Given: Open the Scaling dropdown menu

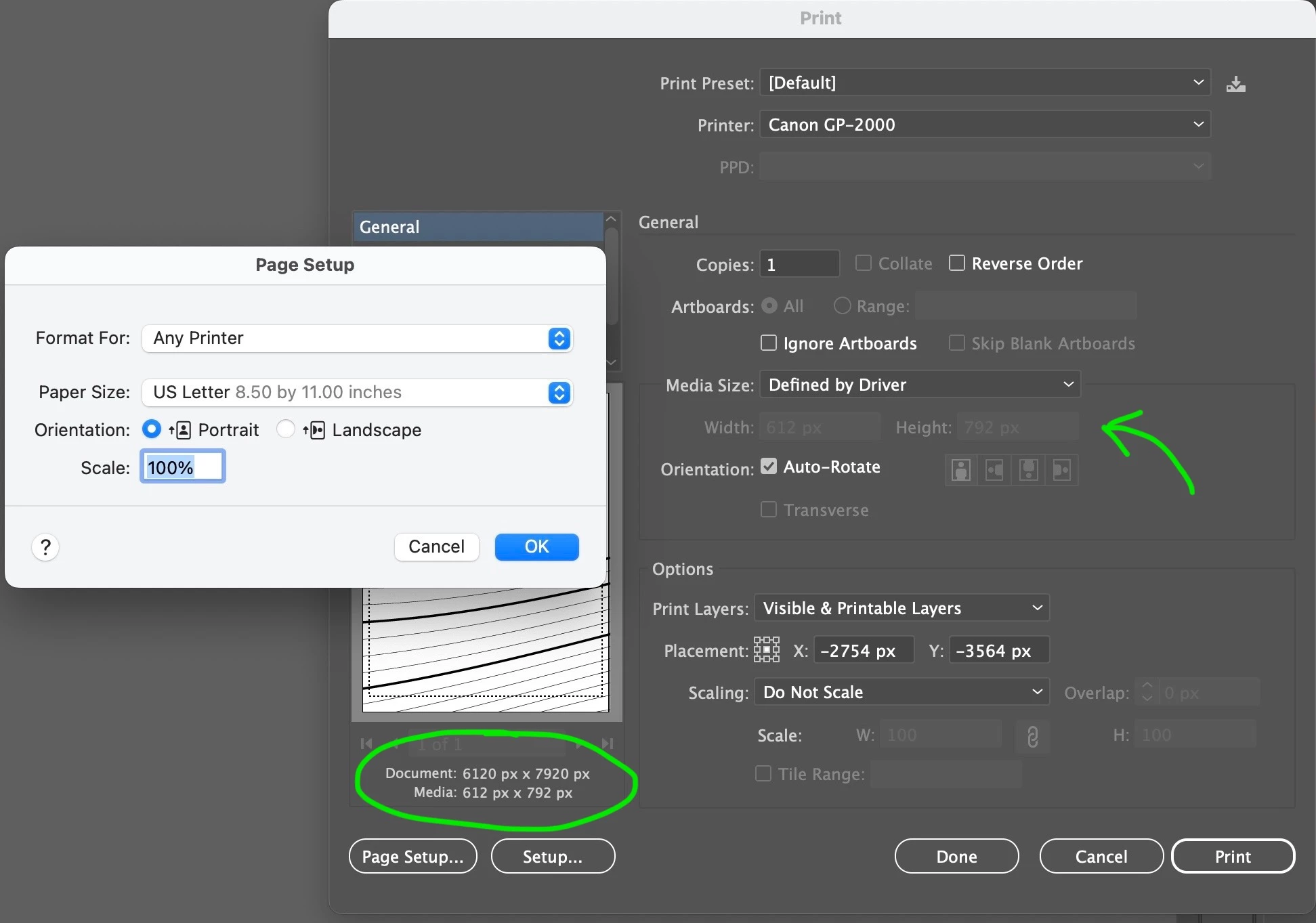Looking at the screenshot, I should (x=901, y=692).
